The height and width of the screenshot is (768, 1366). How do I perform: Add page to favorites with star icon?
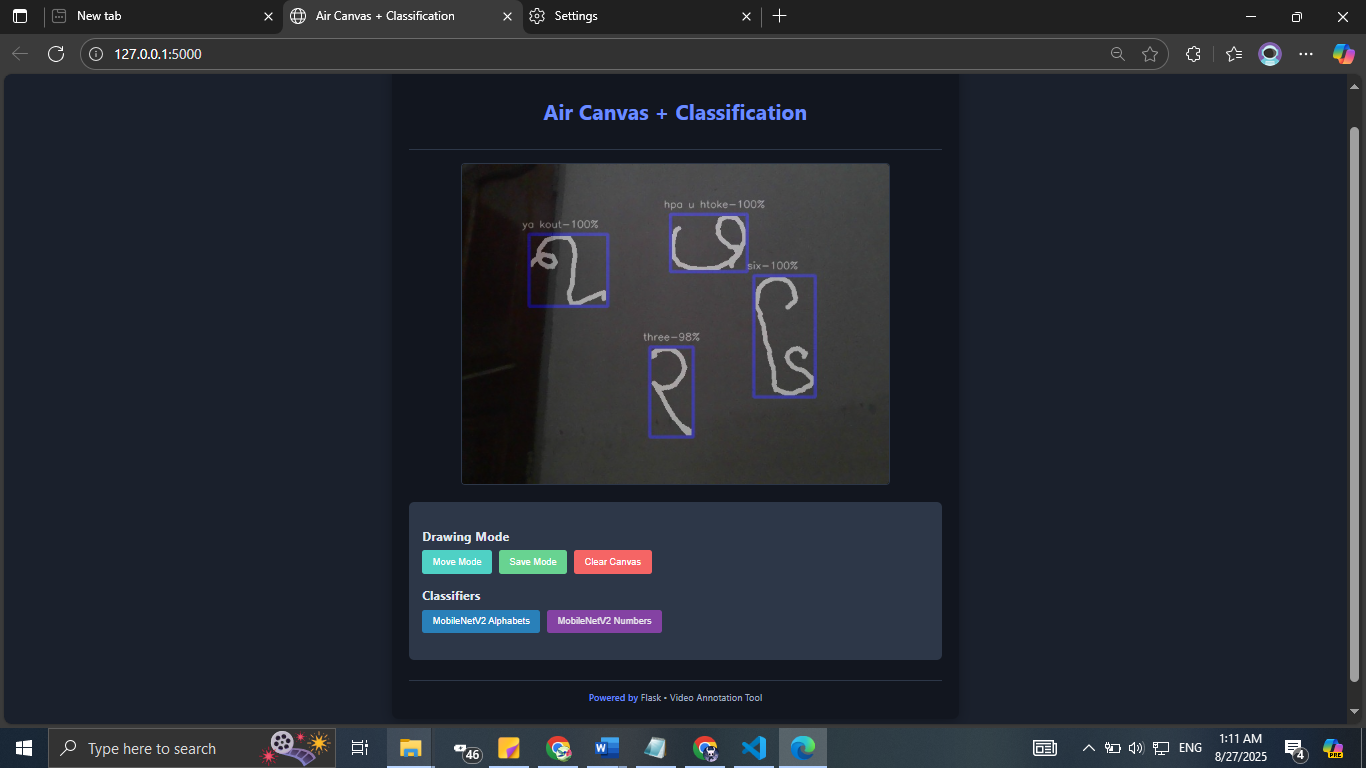1150,54
